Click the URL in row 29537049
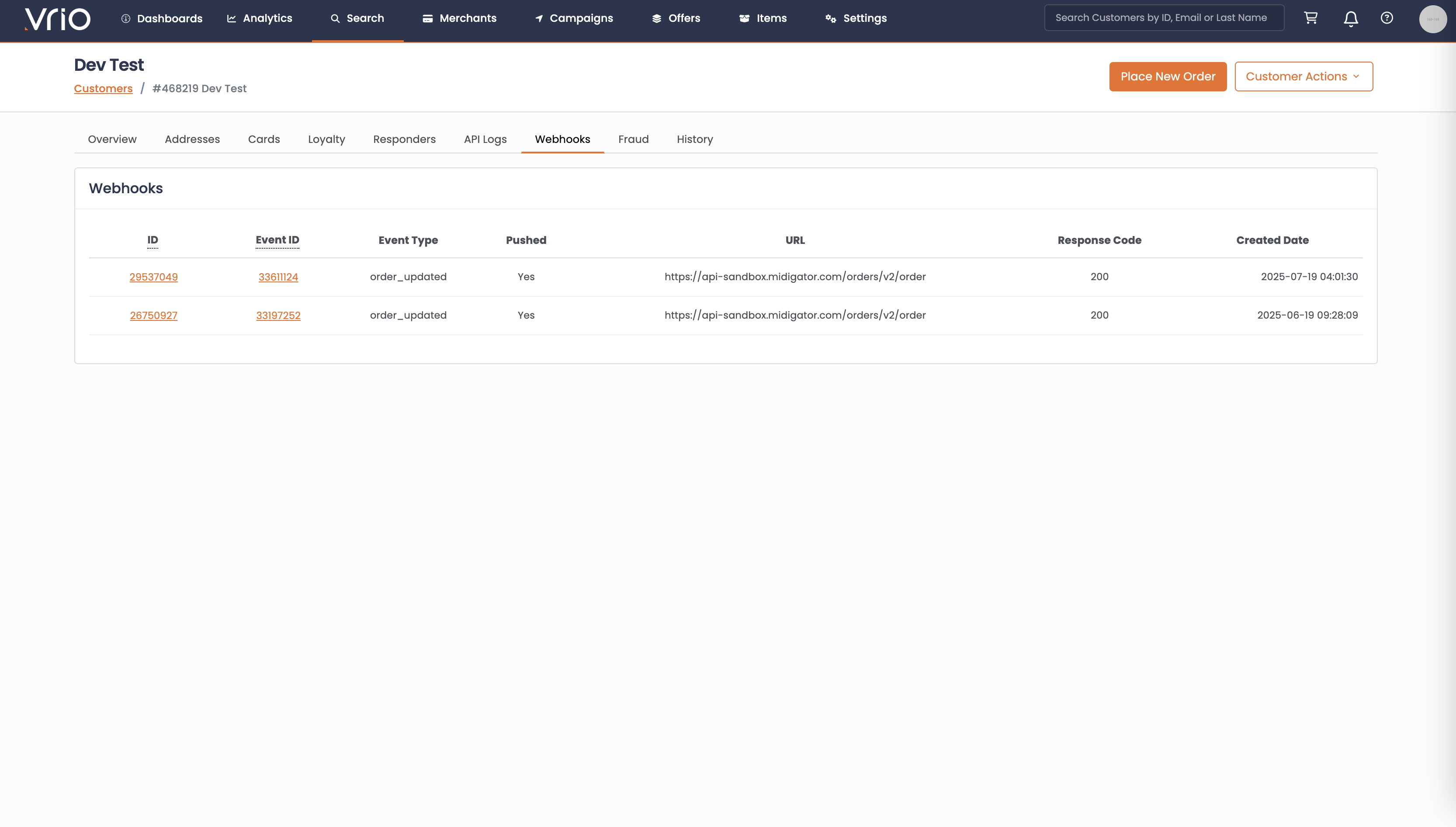1456x827 pixels. (x=795, y=277)
